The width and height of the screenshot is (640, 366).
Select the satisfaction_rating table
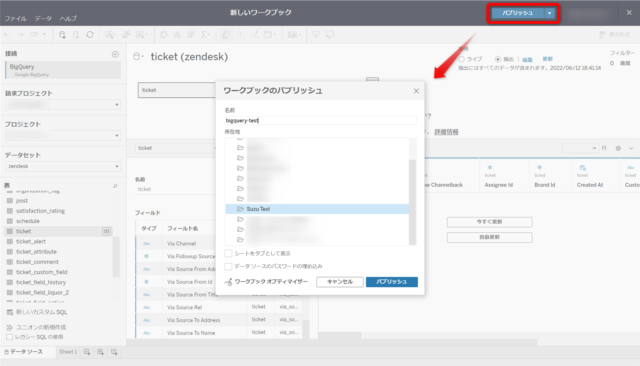(40, 211)
